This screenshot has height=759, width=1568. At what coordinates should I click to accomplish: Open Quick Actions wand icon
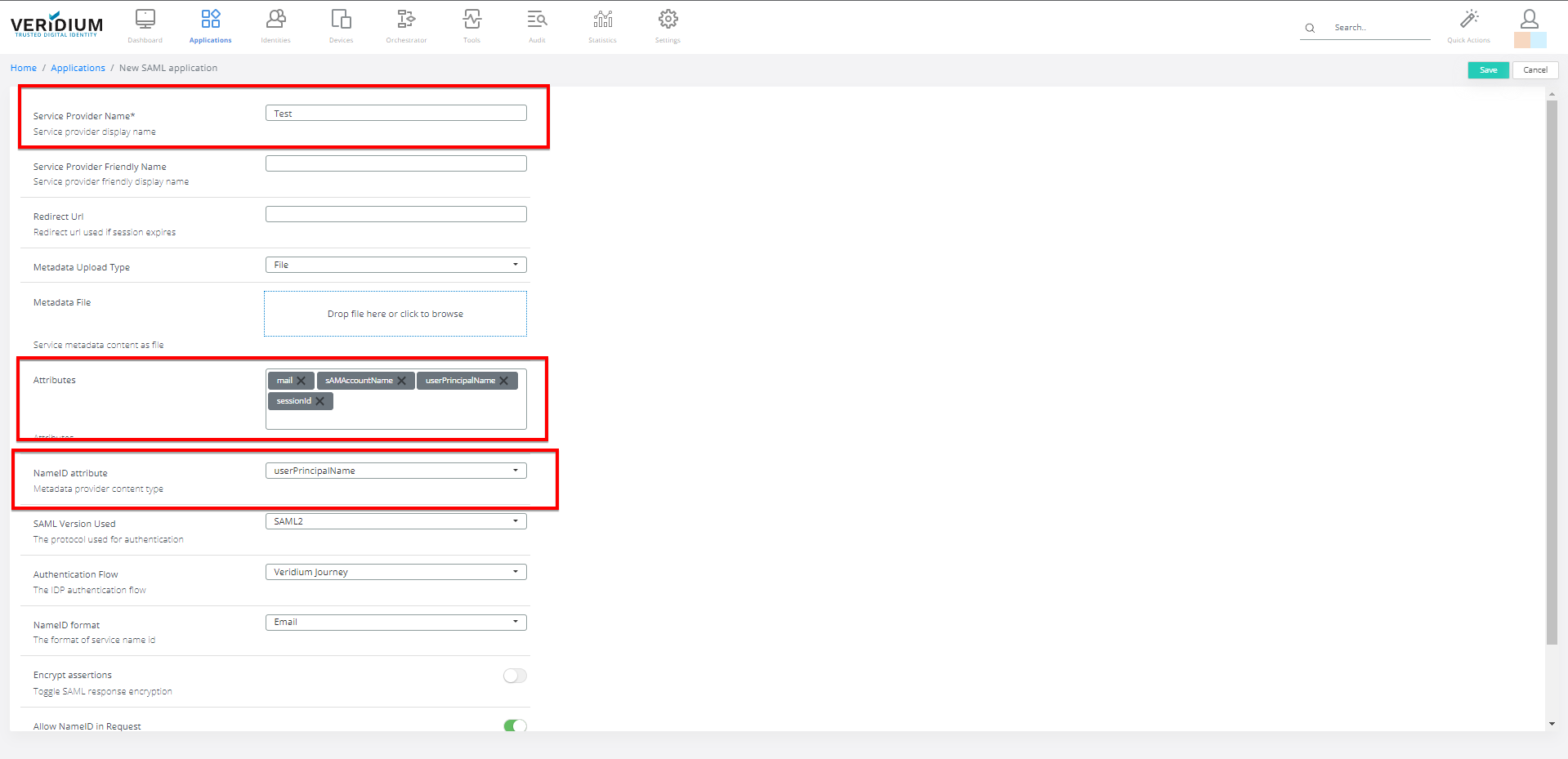tap(1468, 20)
